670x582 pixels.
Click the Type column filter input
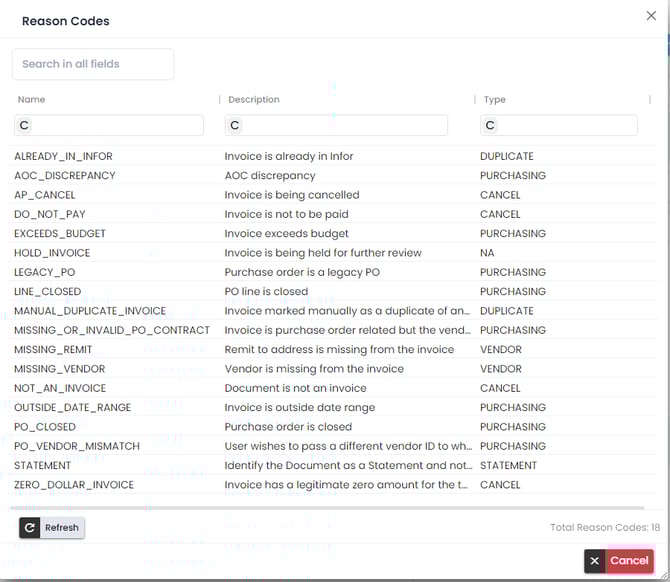coord(568,125)
